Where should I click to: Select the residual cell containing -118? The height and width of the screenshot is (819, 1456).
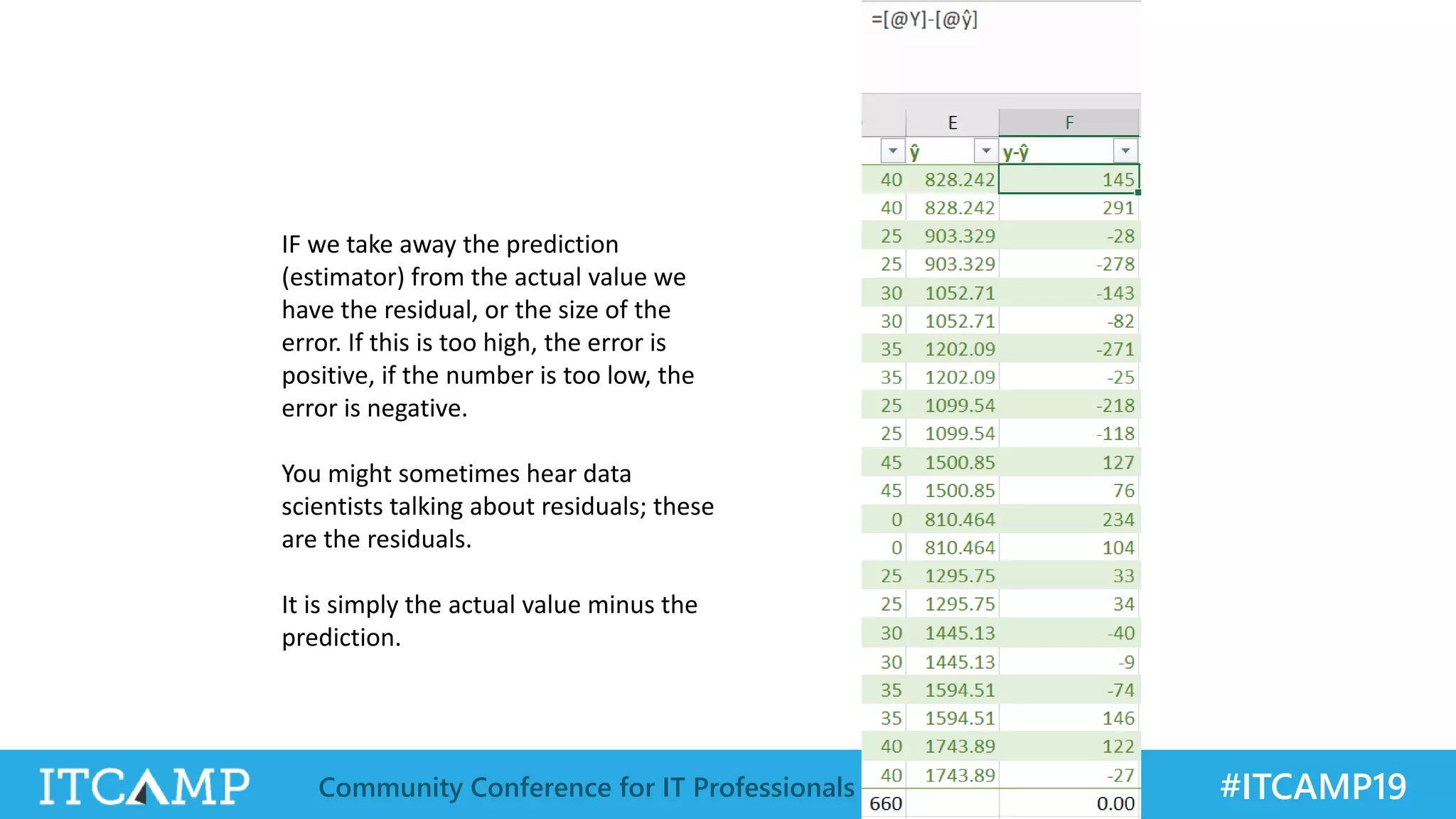tap(1069, 434)
